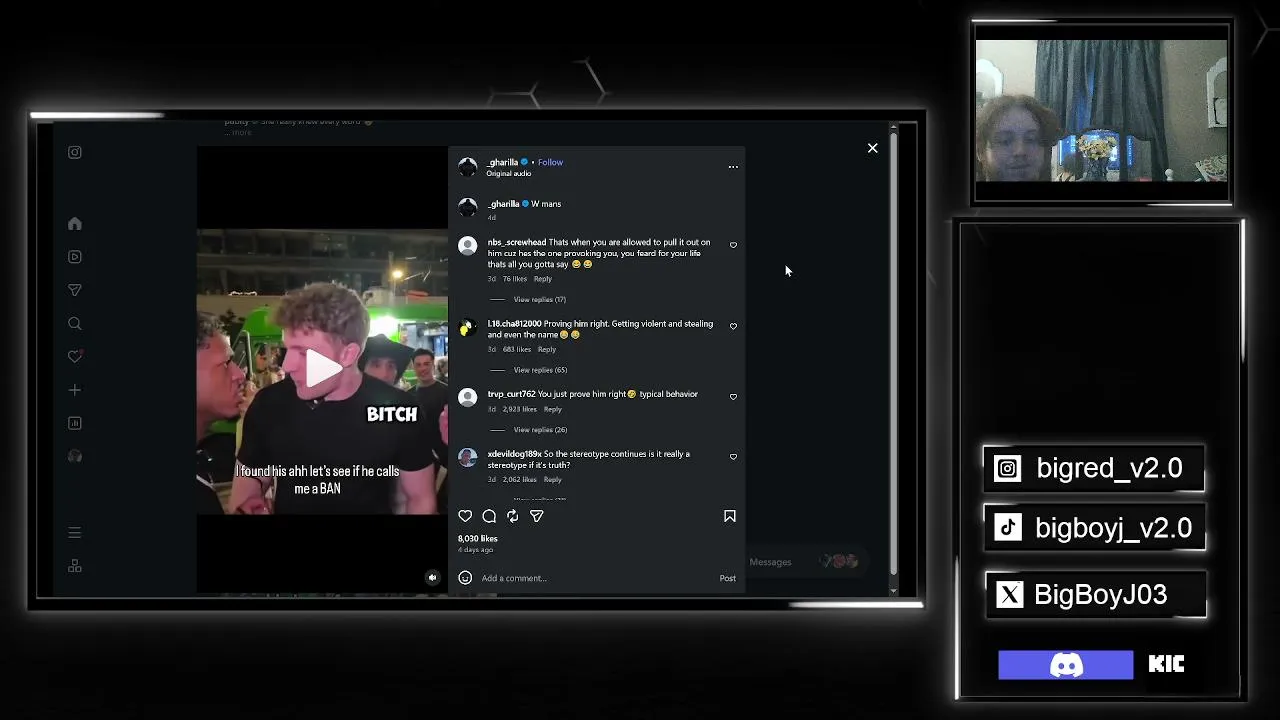Open the post's three-dot more options
Screen dimensions: 1280x720
click(x=733, y=167)
